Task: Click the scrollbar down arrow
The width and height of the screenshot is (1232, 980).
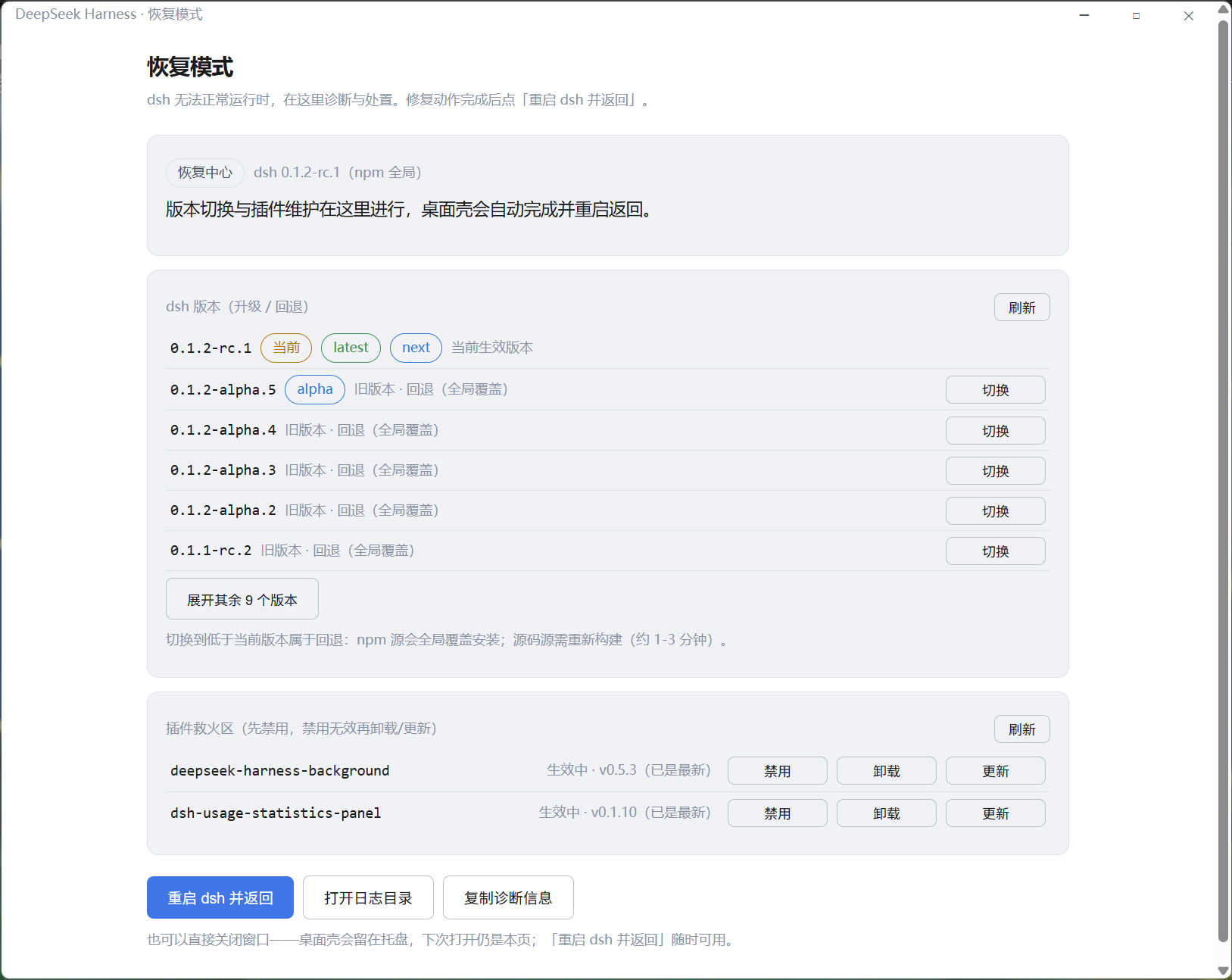Action: tap(1223, 970)
